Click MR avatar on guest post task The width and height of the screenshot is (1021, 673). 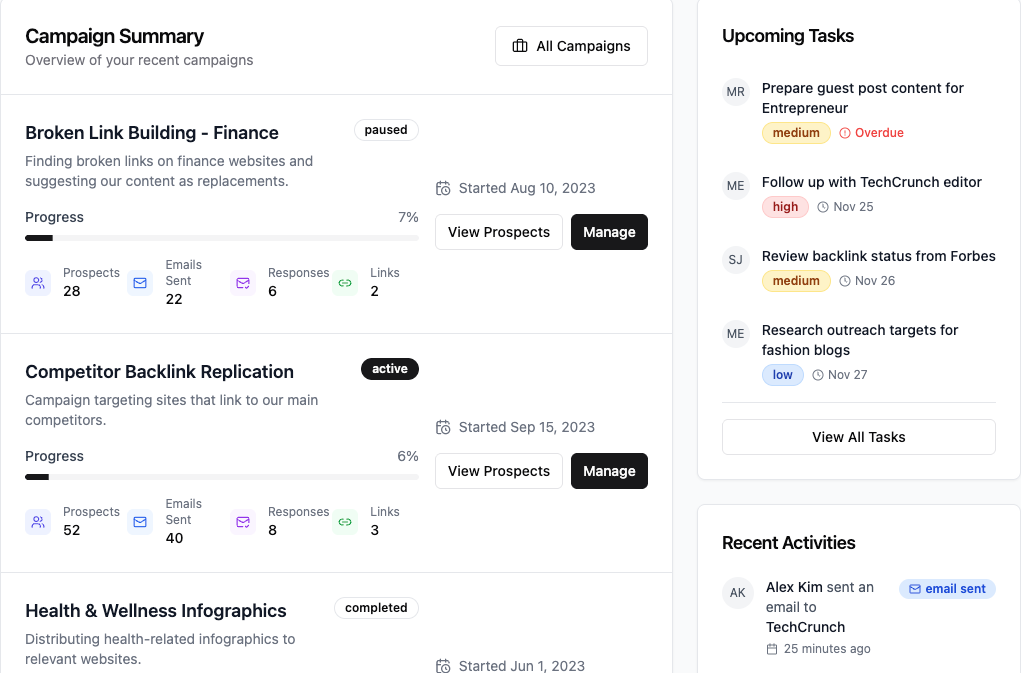(x=736, y=92)
